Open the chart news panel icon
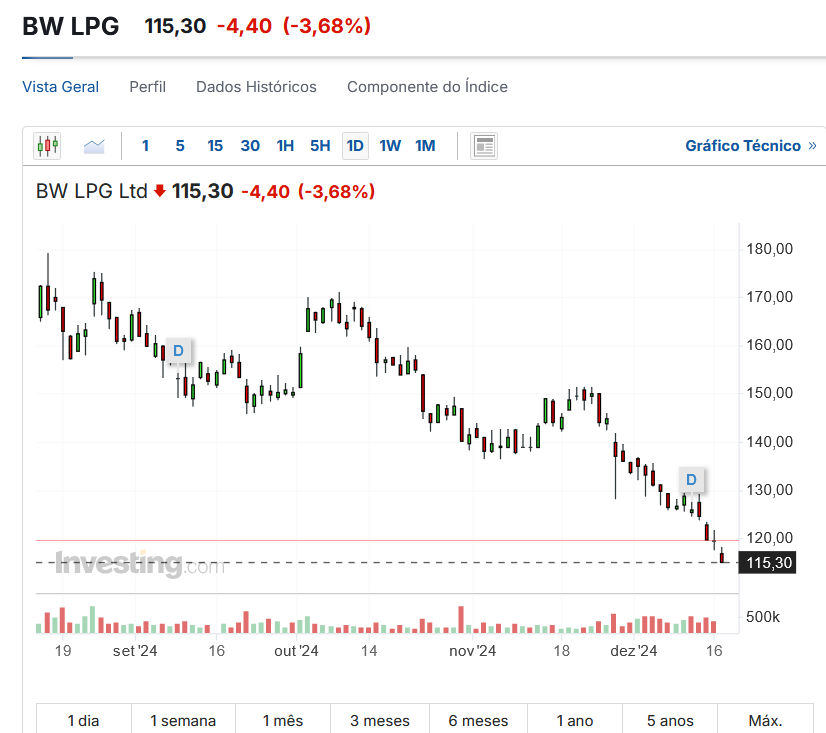Viewport: 826px width, 733px height. [x=484, y=146]
